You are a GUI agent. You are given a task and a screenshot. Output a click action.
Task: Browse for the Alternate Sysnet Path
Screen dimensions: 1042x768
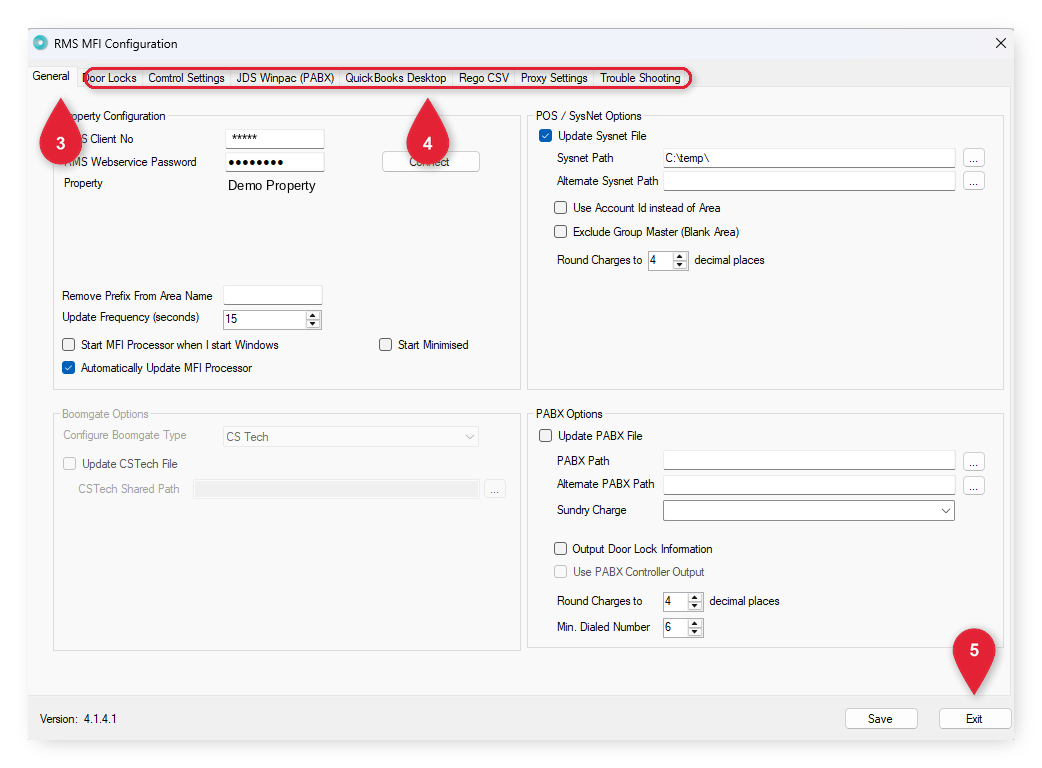tap(974, 181)
